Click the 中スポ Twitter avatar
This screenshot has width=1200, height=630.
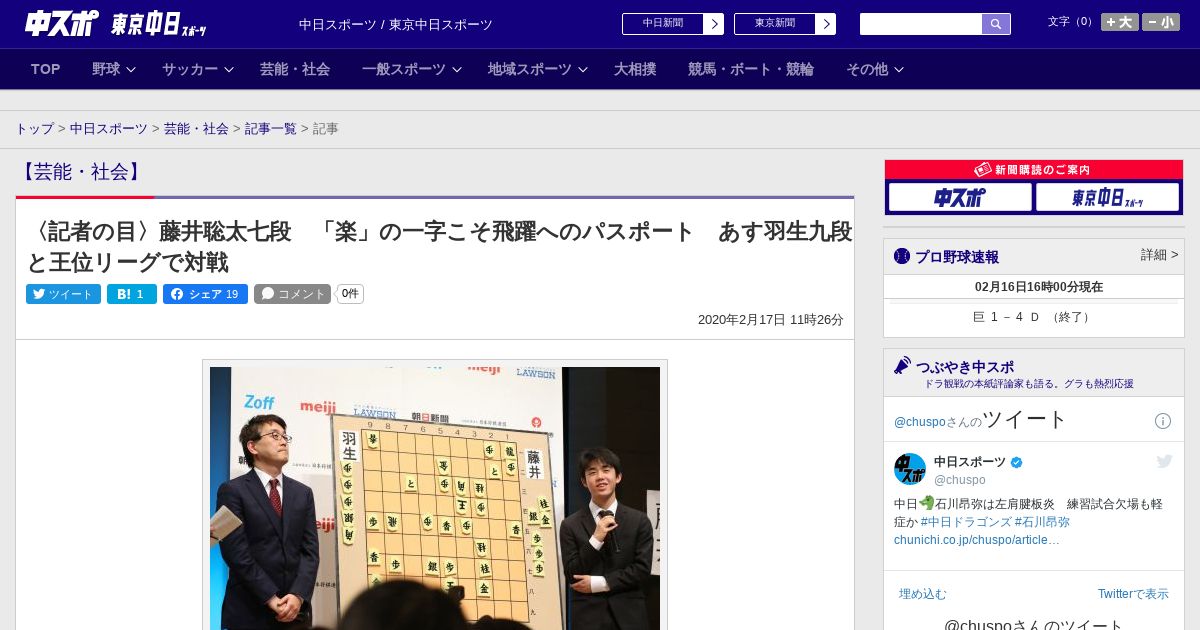pyautogui.click(x=910, y=469)
